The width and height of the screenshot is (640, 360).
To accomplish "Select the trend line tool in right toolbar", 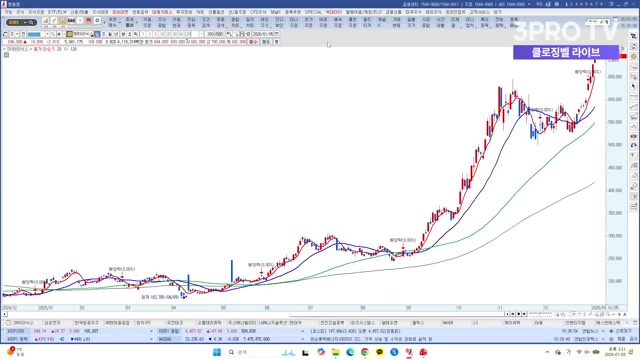I will click(x=633, y=107).
